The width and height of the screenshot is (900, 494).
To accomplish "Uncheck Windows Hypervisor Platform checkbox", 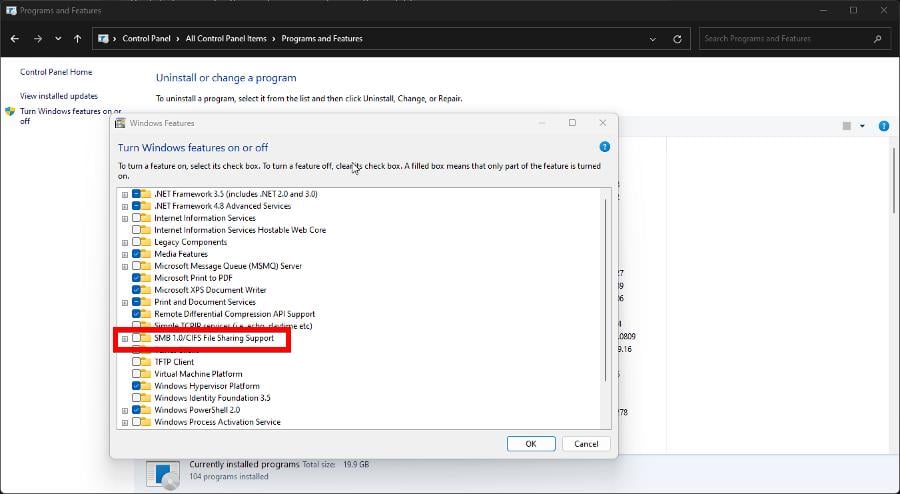I will point(136,386).
